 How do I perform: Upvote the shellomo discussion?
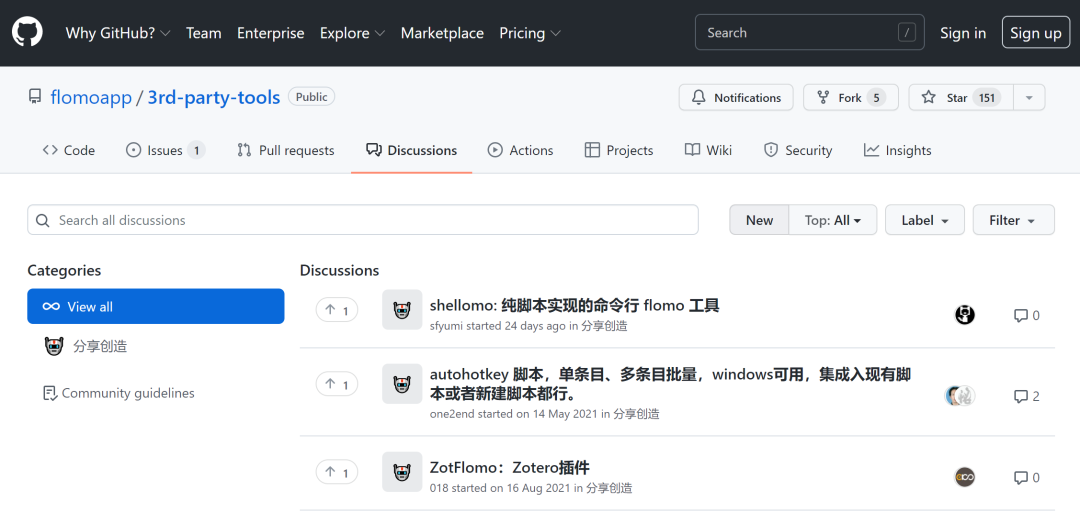tap(337, 310)
